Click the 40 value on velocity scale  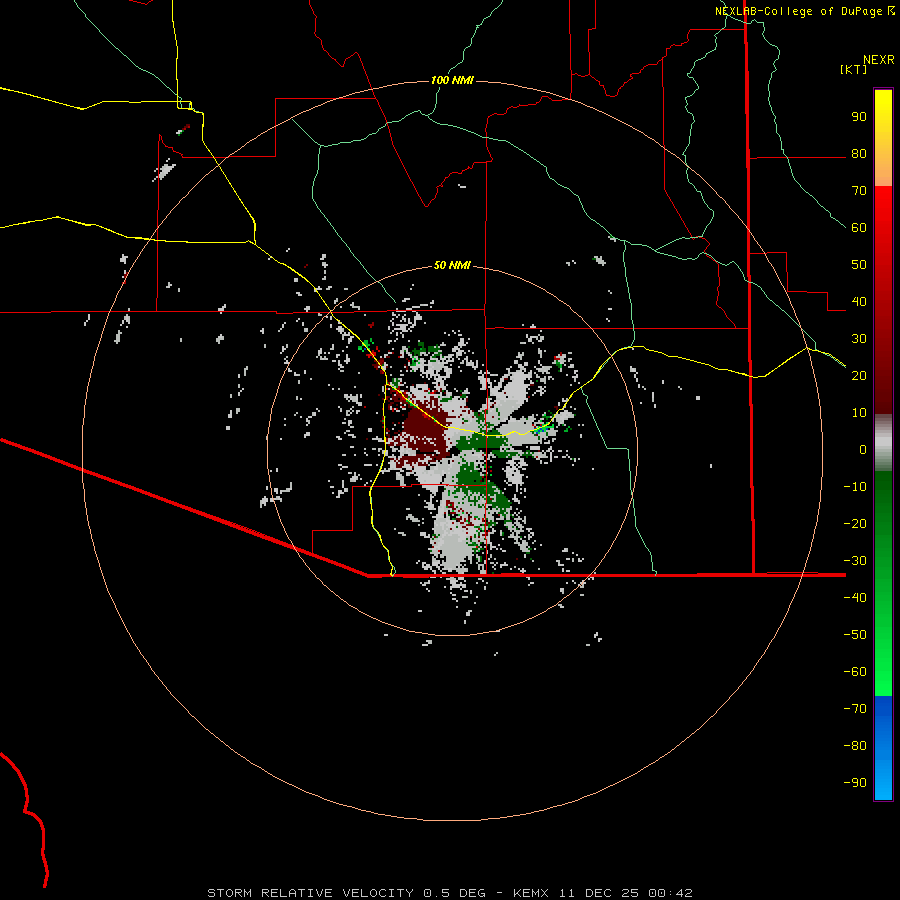(859, 301)
